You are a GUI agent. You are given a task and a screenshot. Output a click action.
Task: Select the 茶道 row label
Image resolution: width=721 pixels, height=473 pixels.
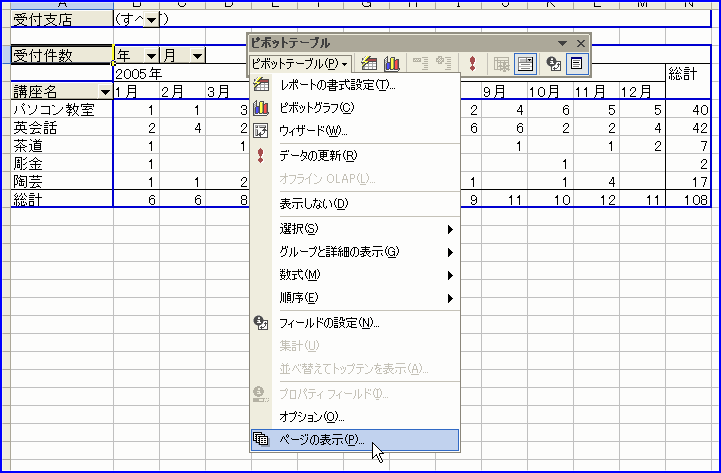62,146
